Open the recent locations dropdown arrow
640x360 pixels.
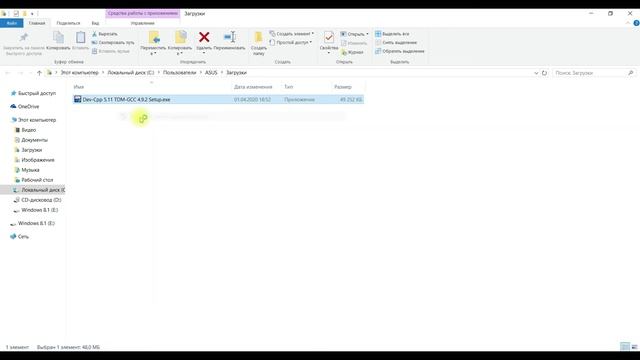point(30,73)
